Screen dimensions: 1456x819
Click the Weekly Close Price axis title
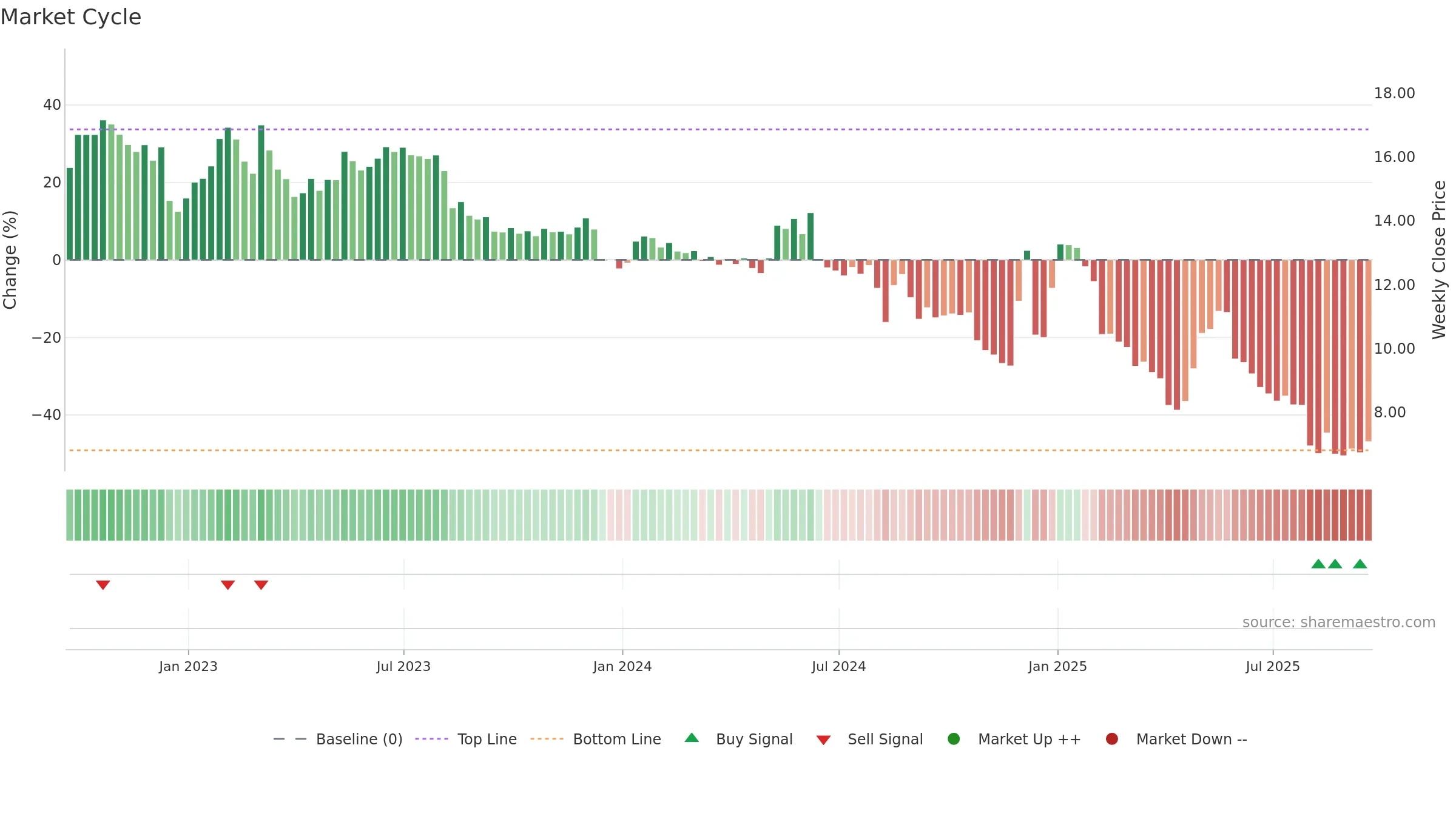tap(1439, 260)
